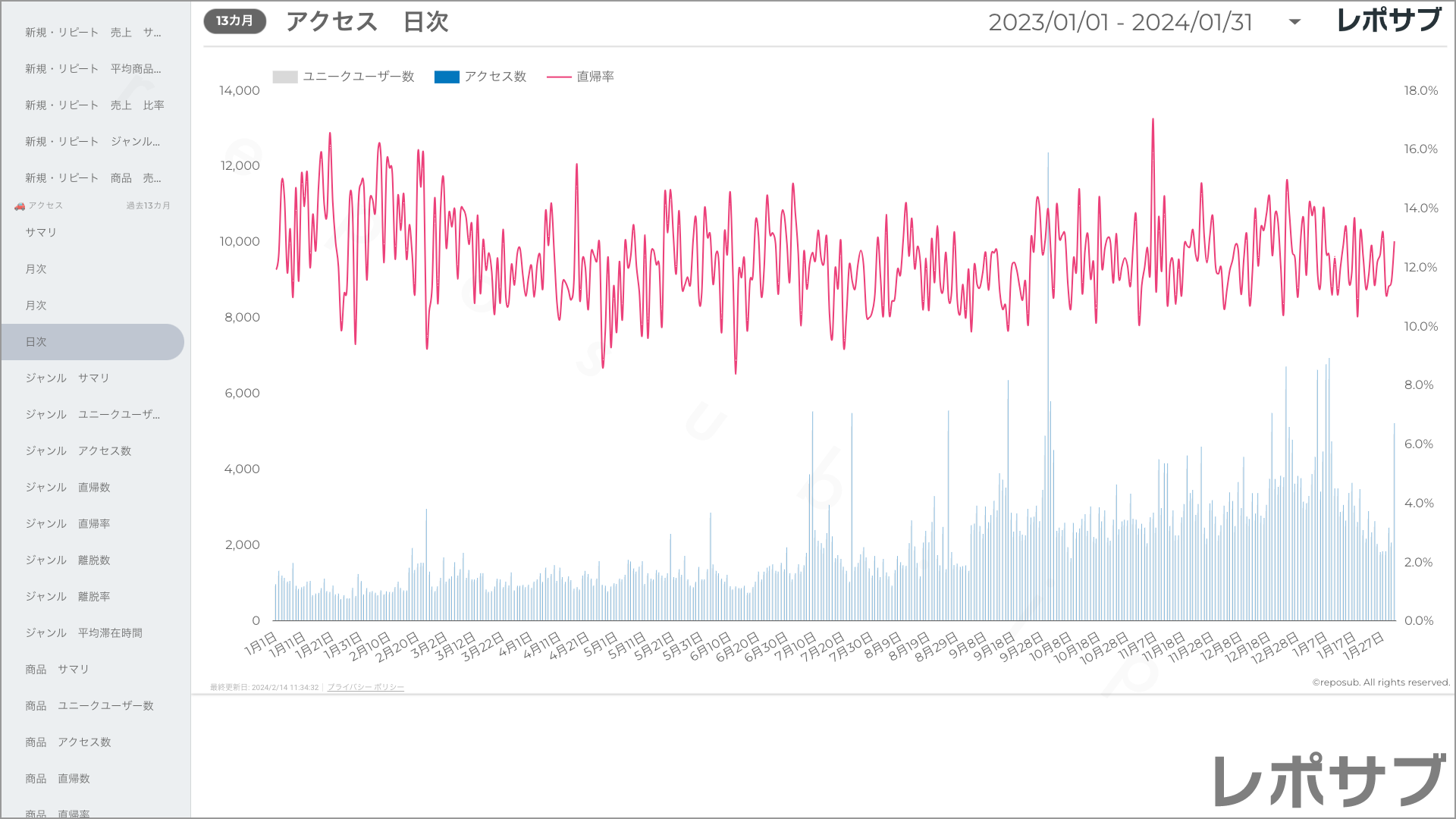
Task: Open the プライバシーポリシー link
Action: (366, 687)
